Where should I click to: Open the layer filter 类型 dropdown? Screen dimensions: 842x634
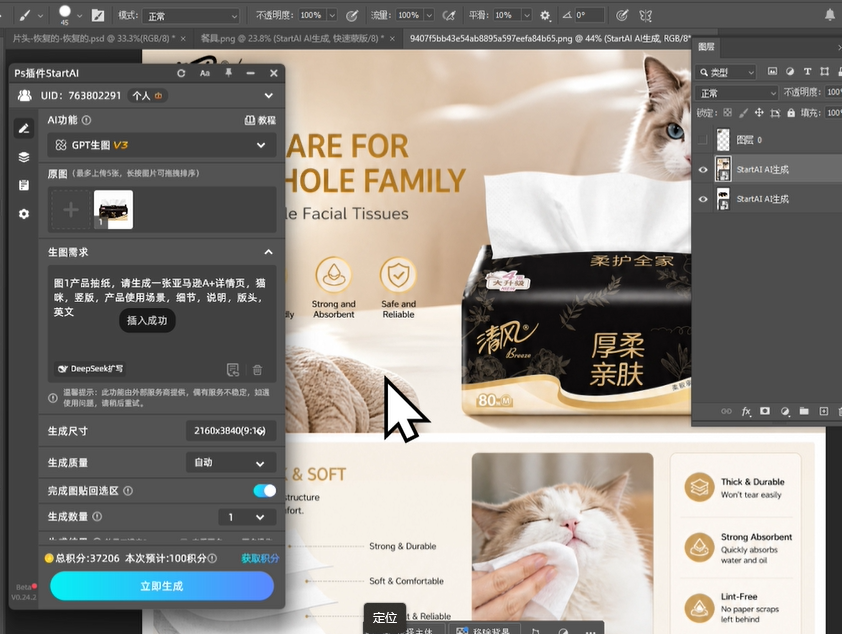click(x=726, y=72)
